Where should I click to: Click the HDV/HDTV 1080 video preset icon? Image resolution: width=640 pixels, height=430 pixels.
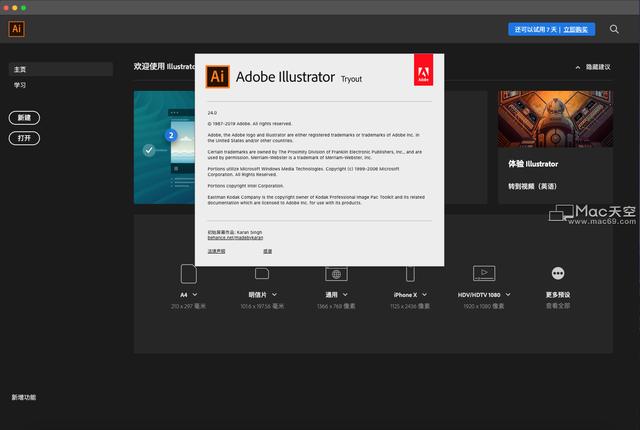pyautogui.click(x=484, y=273)
